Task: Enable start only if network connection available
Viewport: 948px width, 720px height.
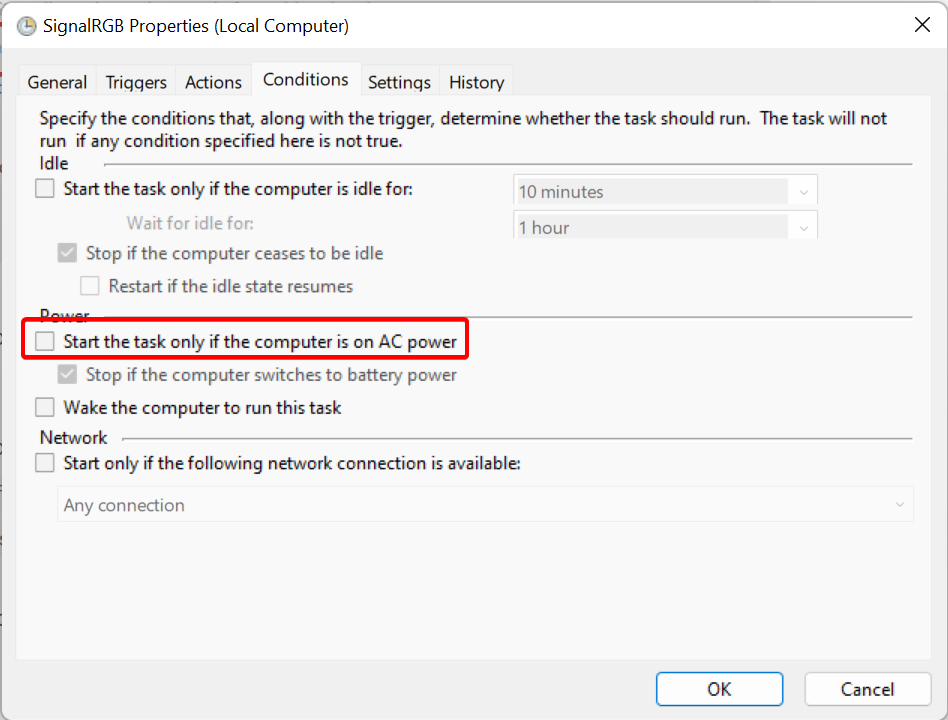Action: [45, 463]
